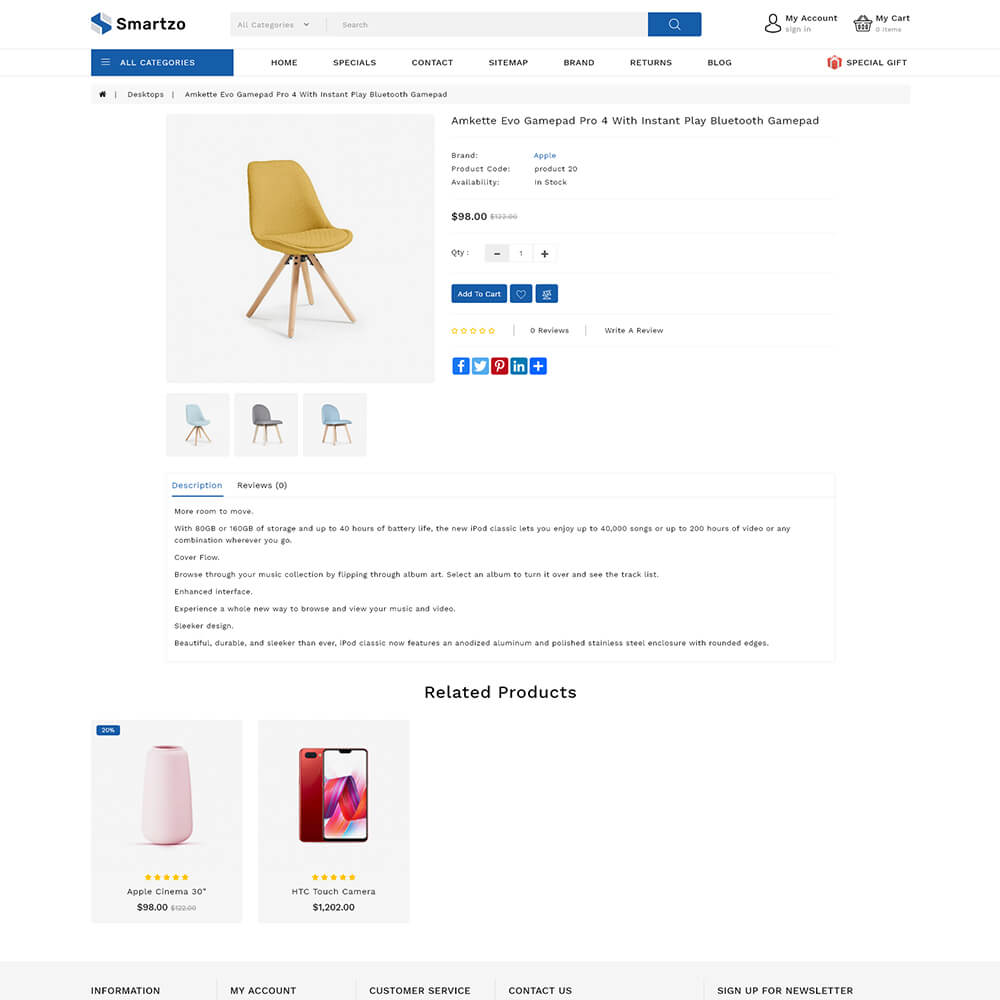Image resolution: width=1000 pixels, height=1000 pixels.
Task: Share product on Pinterest
Action: 499,366
